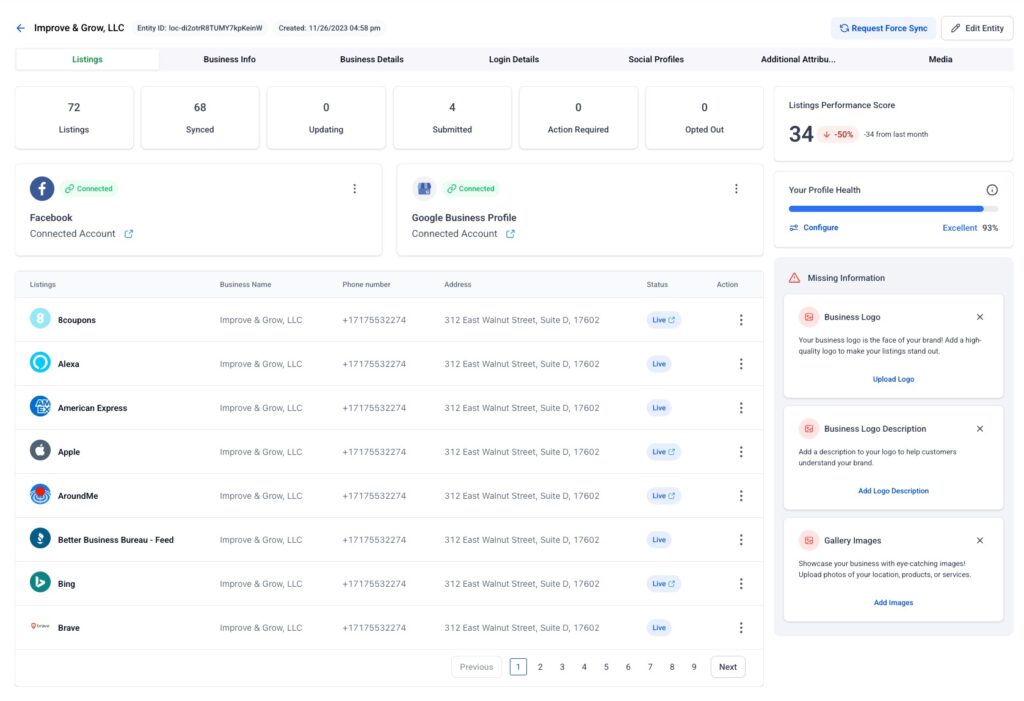Viewport: 1024px width, 701px height.
Task: Open the Social Profiles tab
Action: pyautogui.click(x=656, y=60)
